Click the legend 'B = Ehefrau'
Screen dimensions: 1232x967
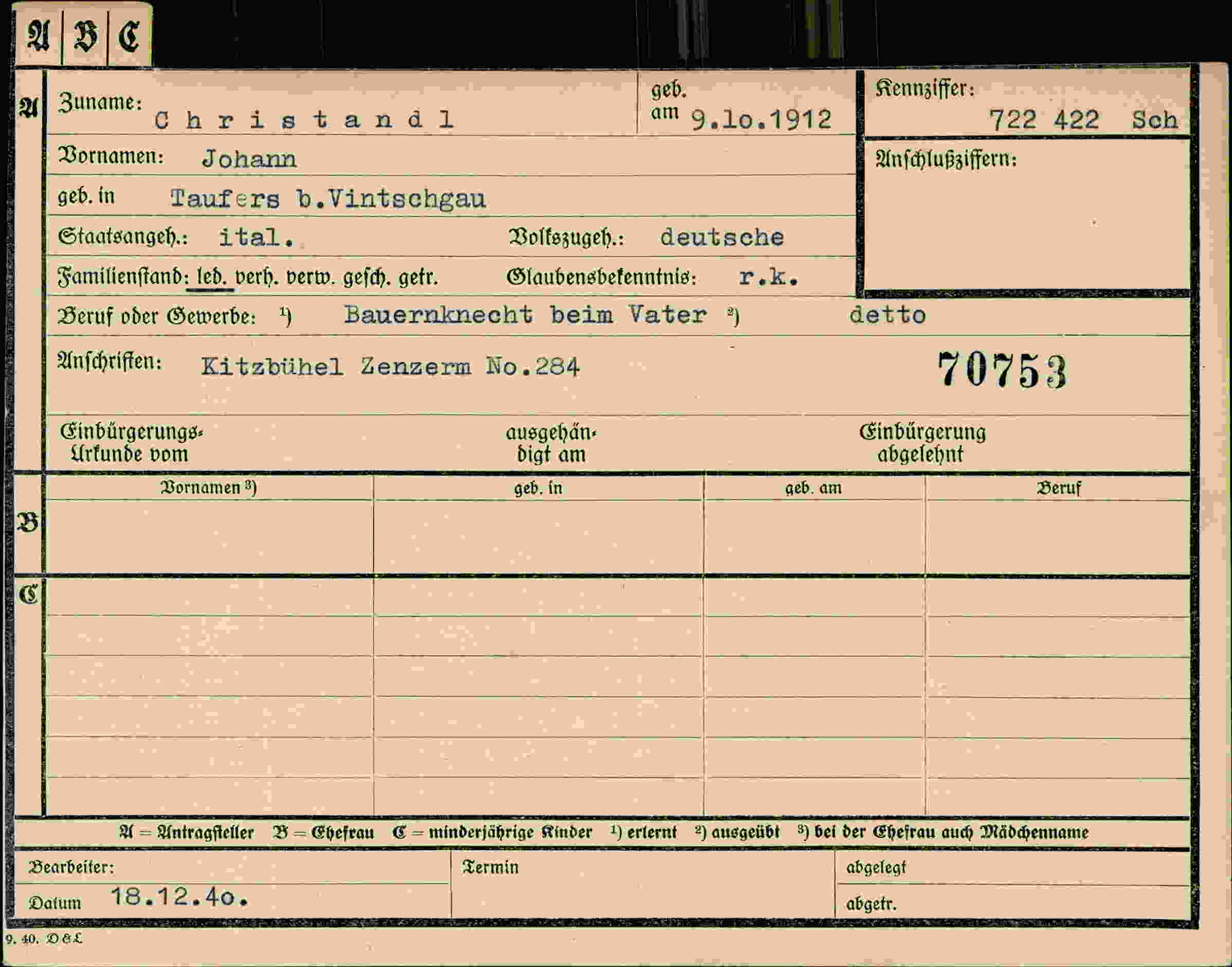pyautogui.click(x=324, y=832)
